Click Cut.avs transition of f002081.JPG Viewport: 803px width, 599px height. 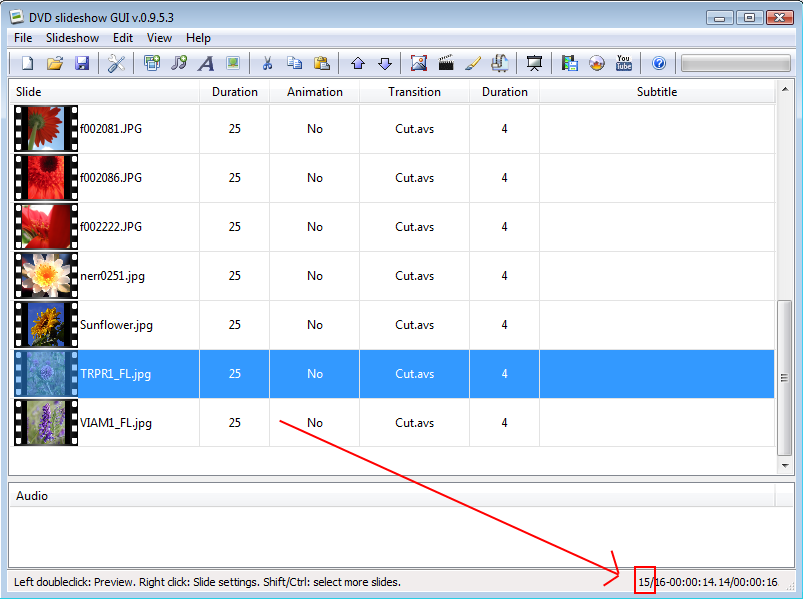coord(414,129)
